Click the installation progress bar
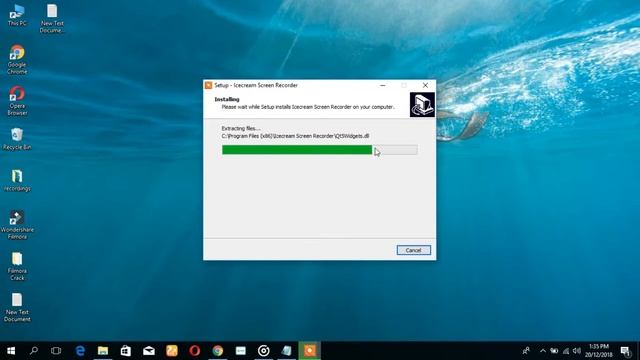The height and width of the screenshot is (360, 640). pyautogui.click(x=320, y=150)
